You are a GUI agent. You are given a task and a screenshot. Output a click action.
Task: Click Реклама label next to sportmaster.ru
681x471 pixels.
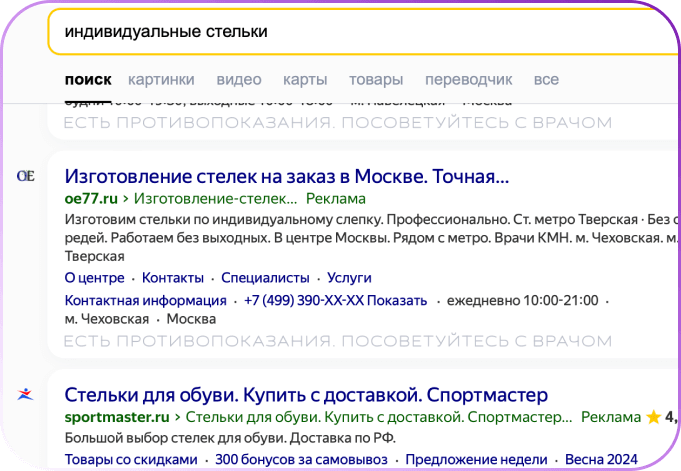tap(611, 417)
